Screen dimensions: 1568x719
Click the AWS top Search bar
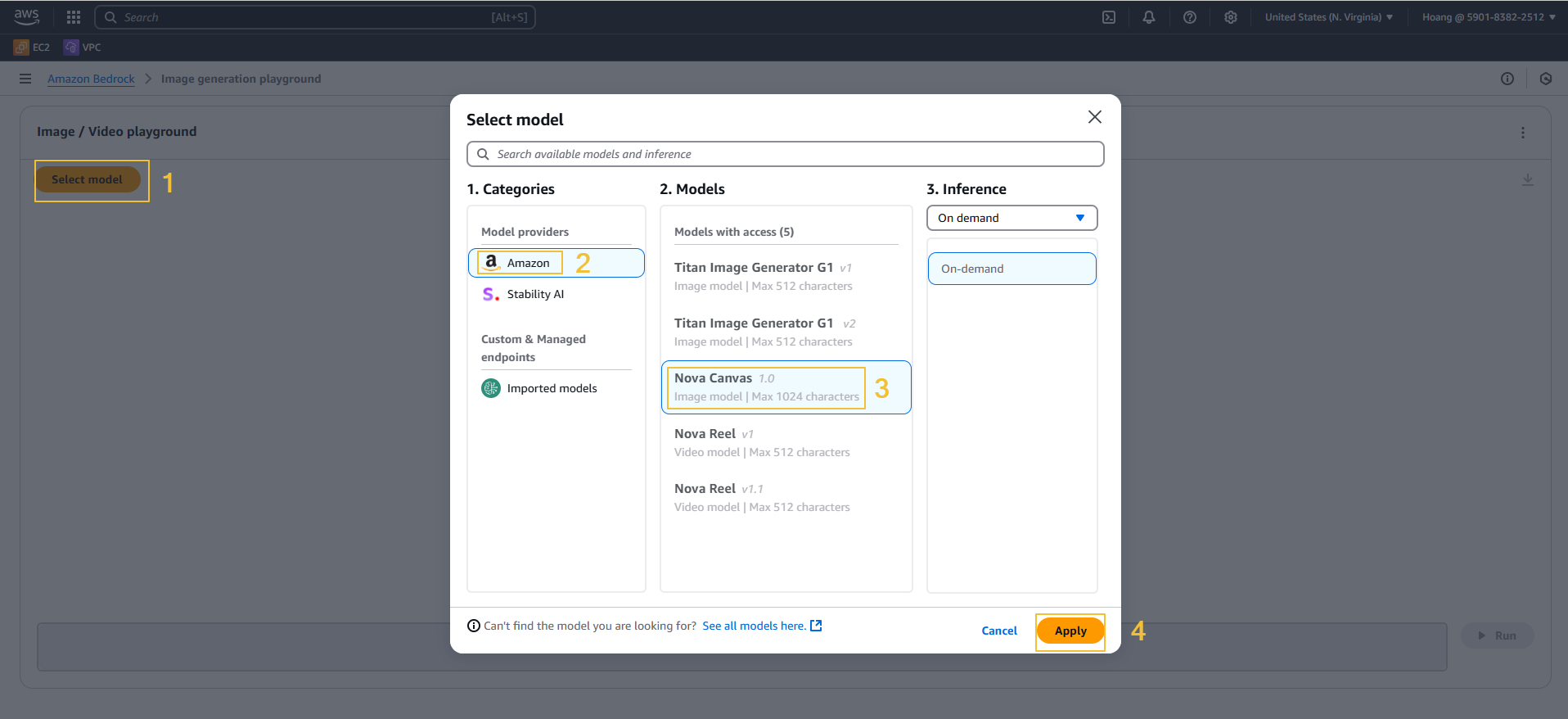[x=315, y=17]
